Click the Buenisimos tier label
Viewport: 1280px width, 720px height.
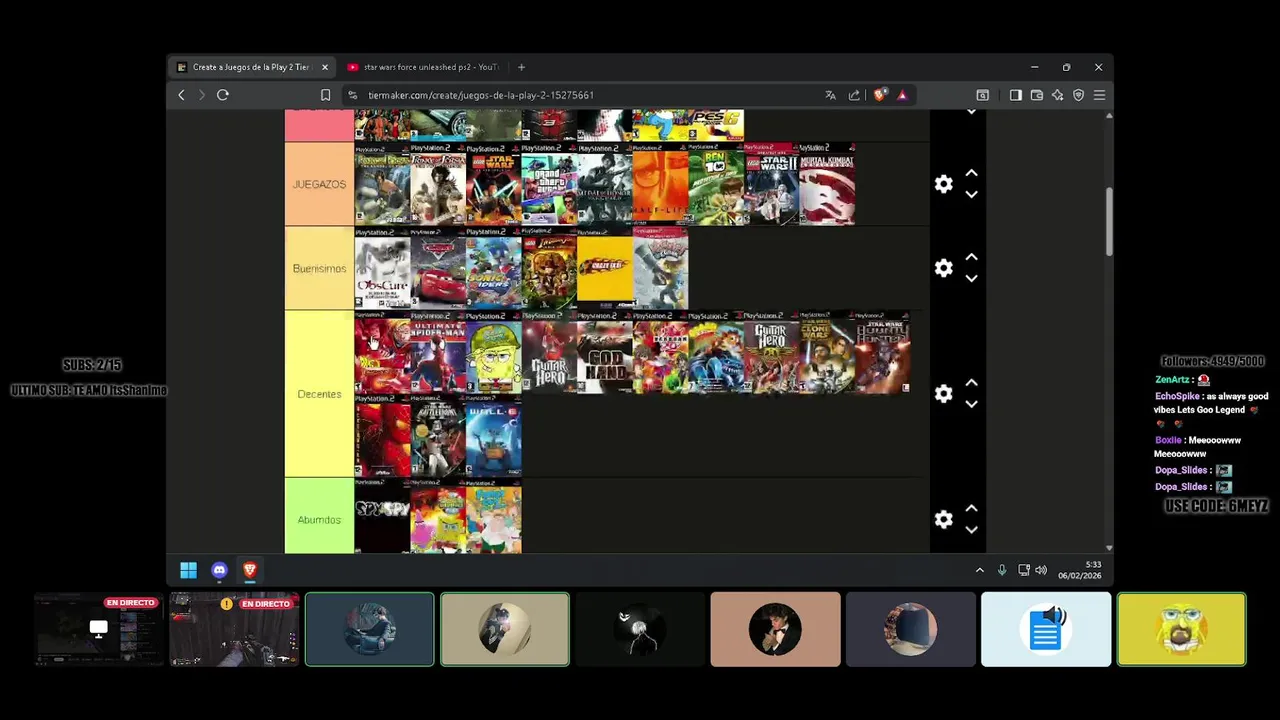tap(319, 269)
